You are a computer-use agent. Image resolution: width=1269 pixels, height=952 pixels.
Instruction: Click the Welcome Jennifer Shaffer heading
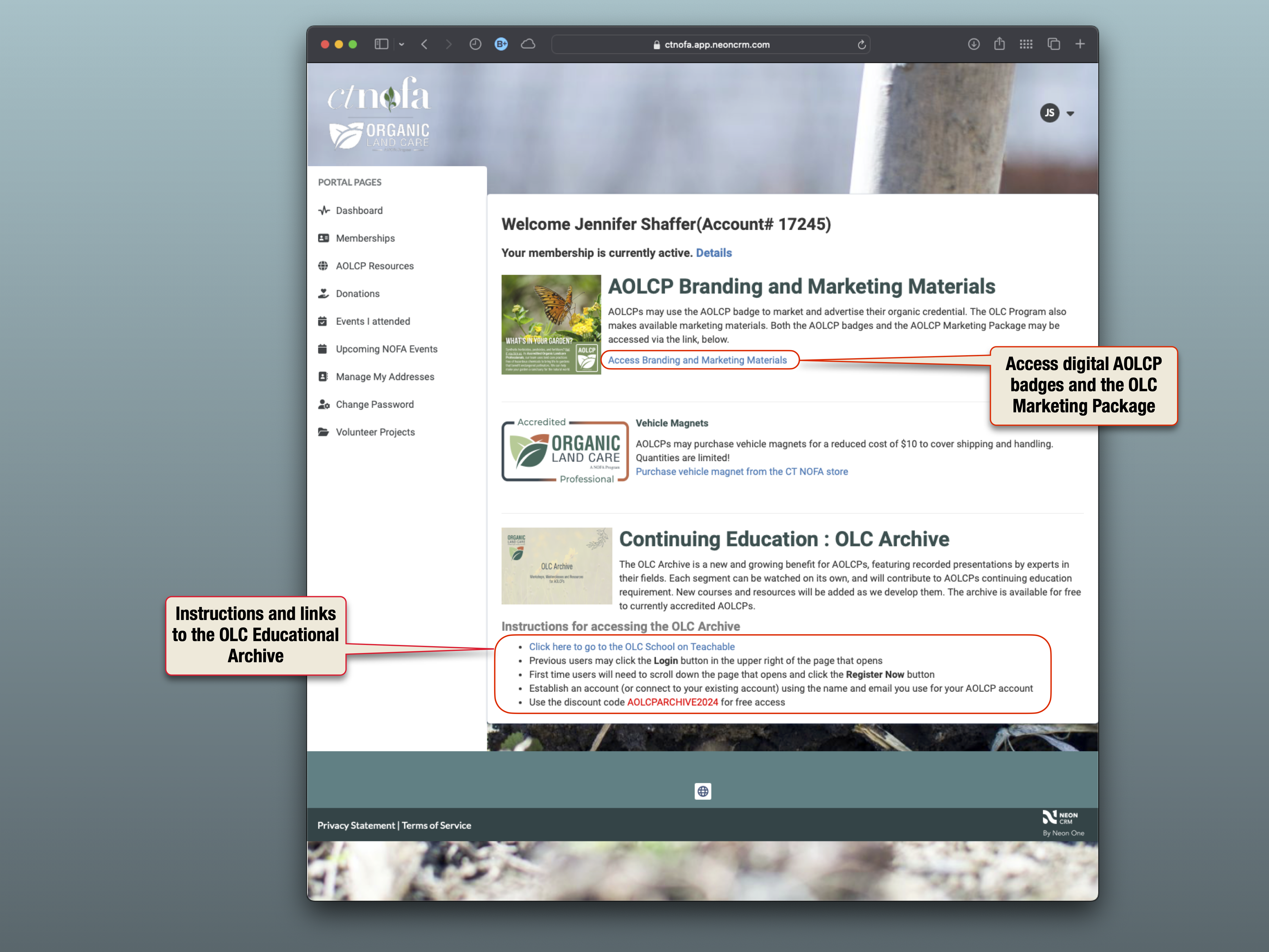coord(666,224)
